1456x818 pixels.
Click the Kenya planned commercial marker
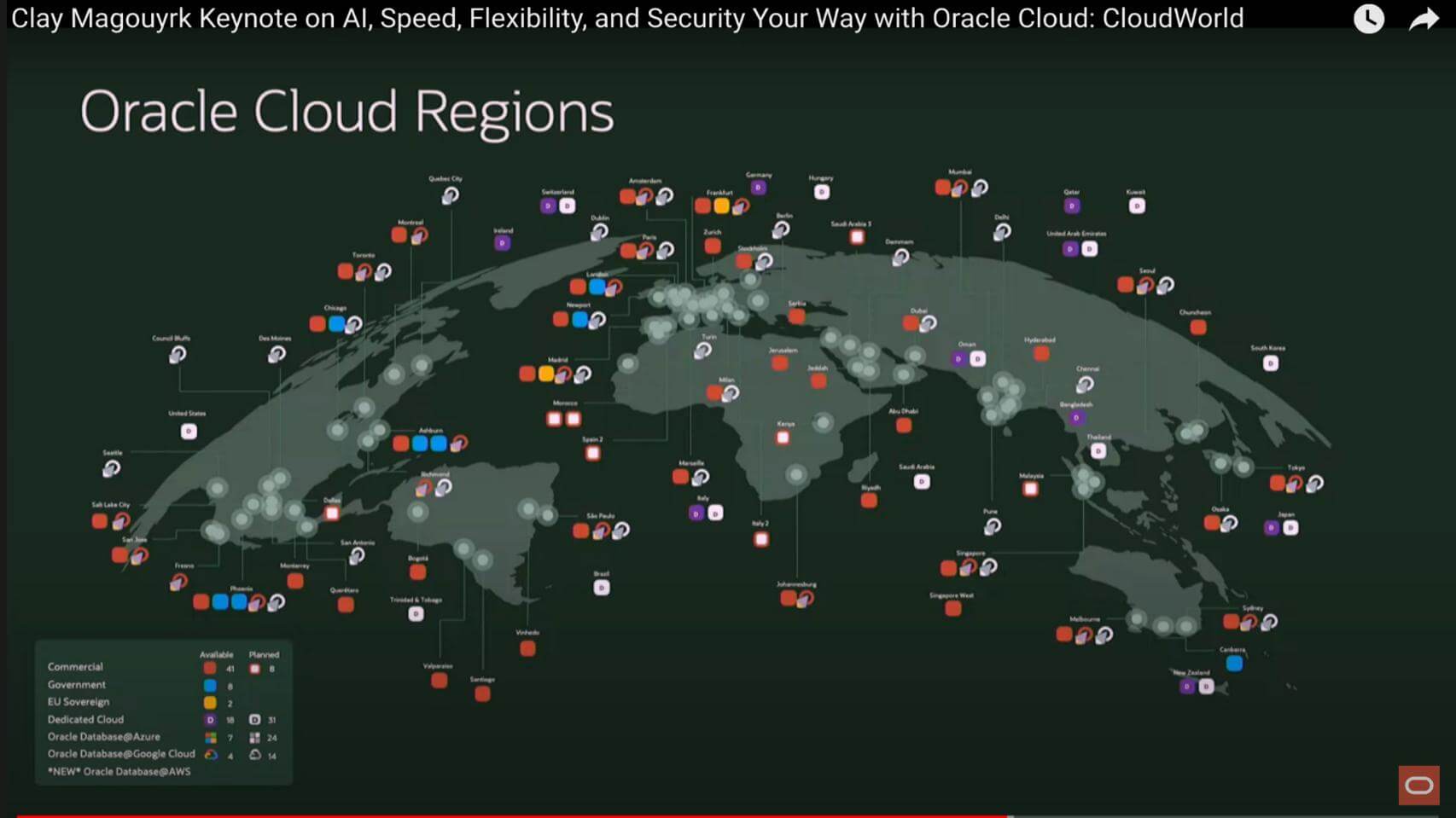click(783, 438)
